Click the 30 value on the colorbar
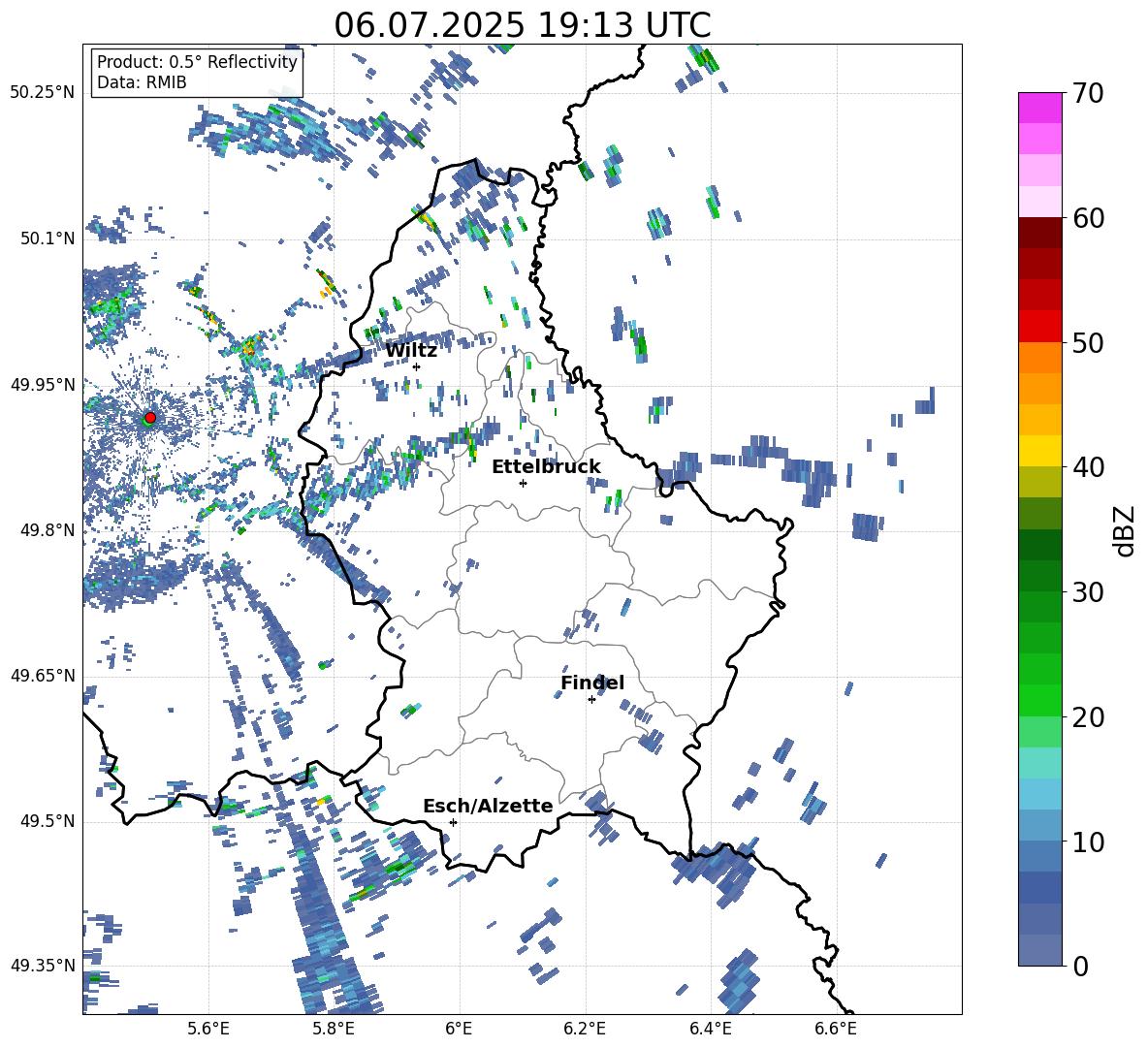This screenshot has height=1048, width=1148. pyautogui.click(x=1088, y=592)
